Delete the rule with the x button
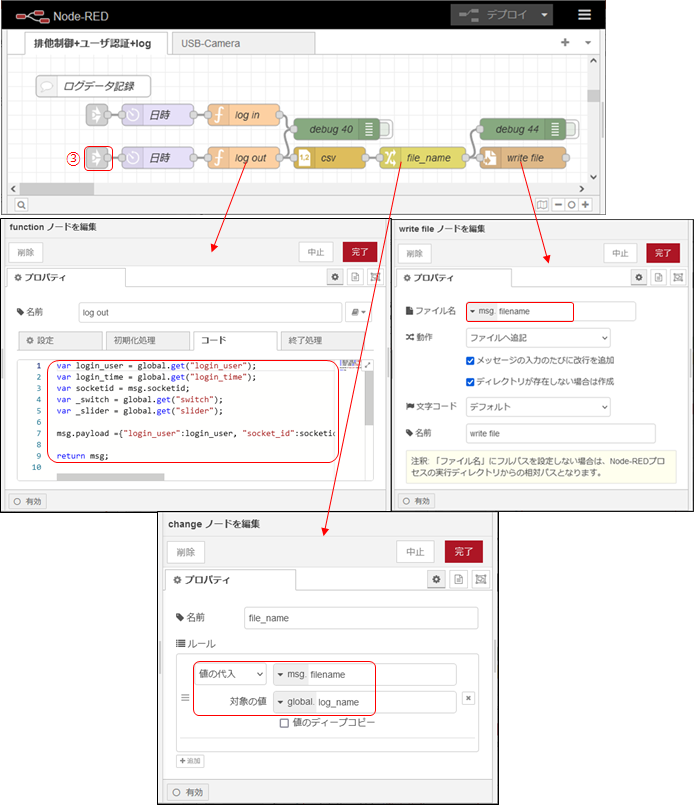This screenshot has height=805, width=694. tap(468, 698)
